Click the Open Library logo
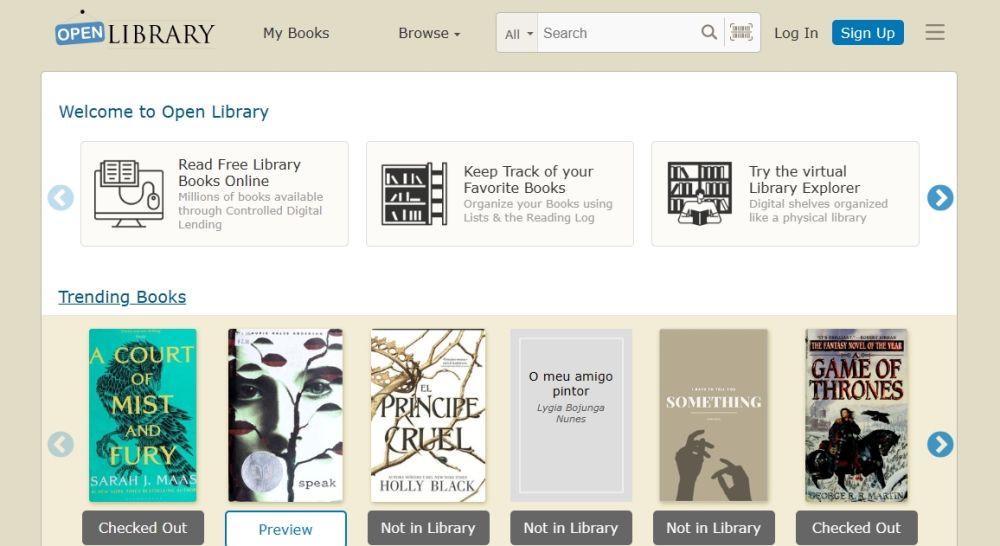The image size is (1000, 546). coord(135,33)
